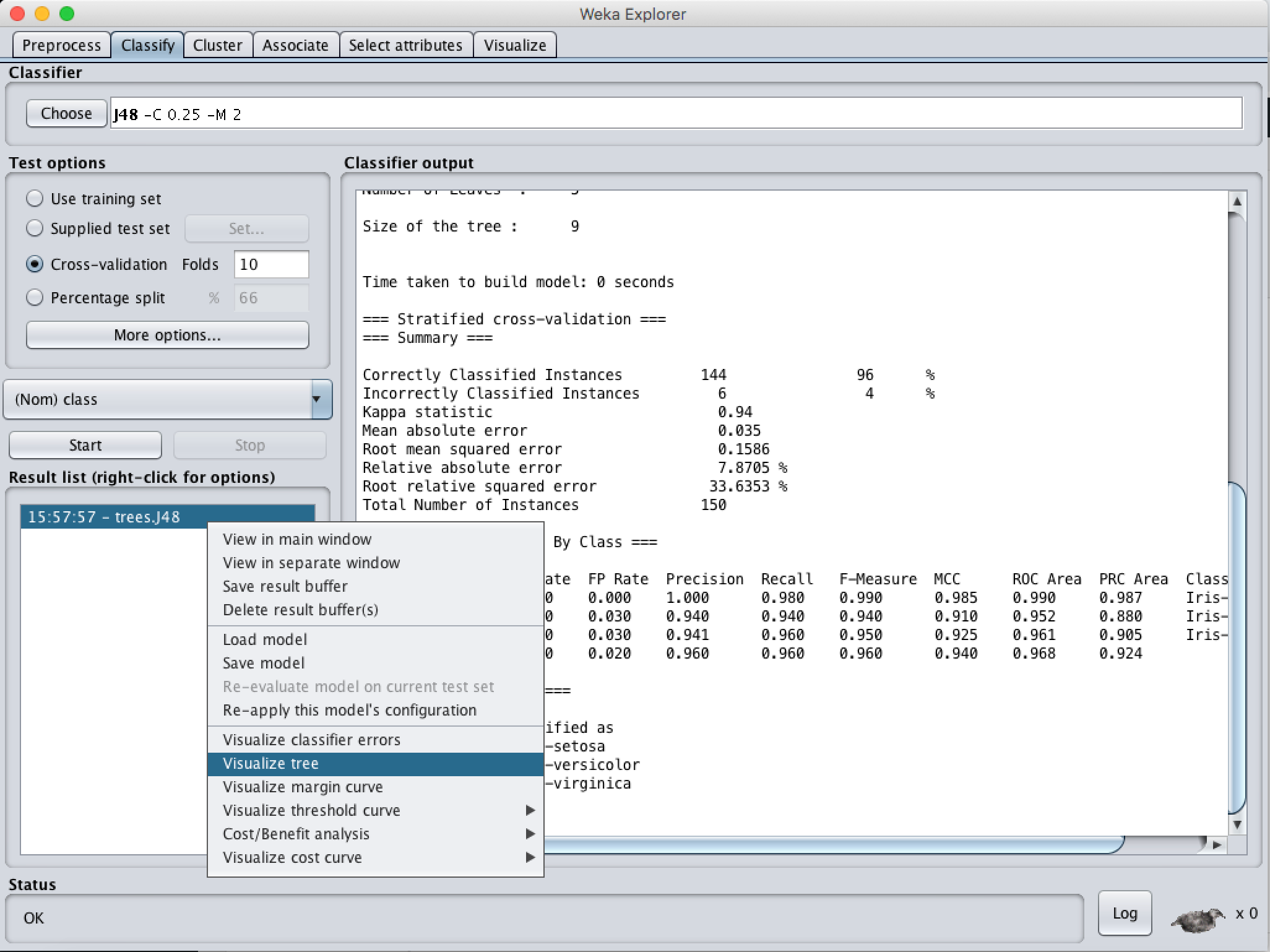Select the Supplied test set radio
The width and height of the screenshot is (1270, 952).
pos(35,228)
